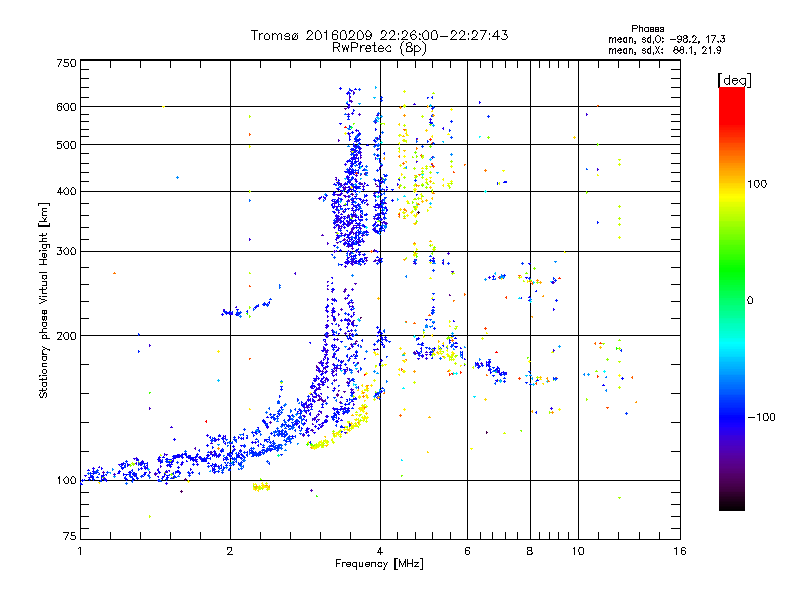Click the yellow dot cluster just below 100 km
The height and width of the screenshot is (600, 800).
[x=261, y=487]
